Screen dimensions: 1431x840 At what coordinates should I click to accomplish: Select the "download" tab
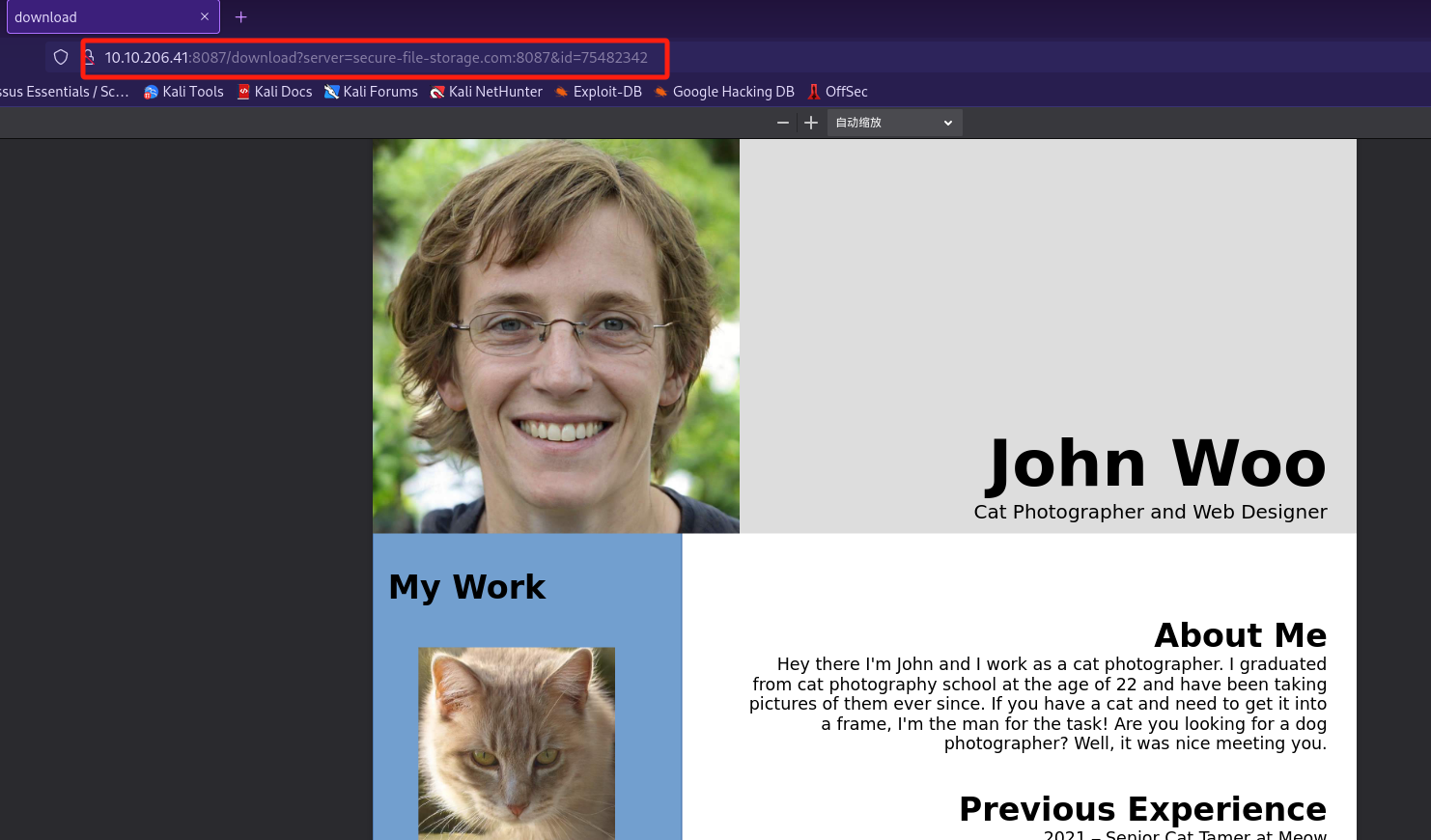(97, 17)
